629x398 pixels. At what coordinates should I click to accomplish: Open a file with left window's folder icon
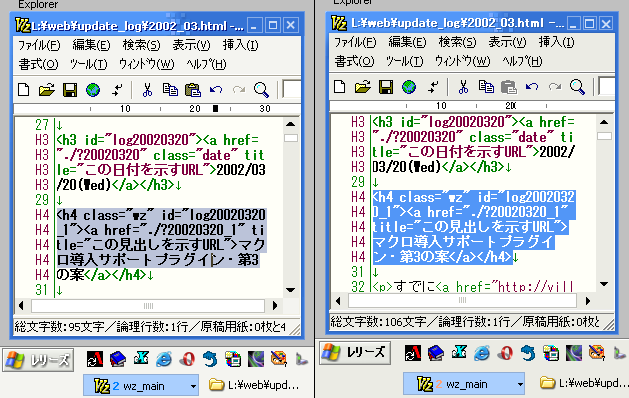click(x=47, y=89)
